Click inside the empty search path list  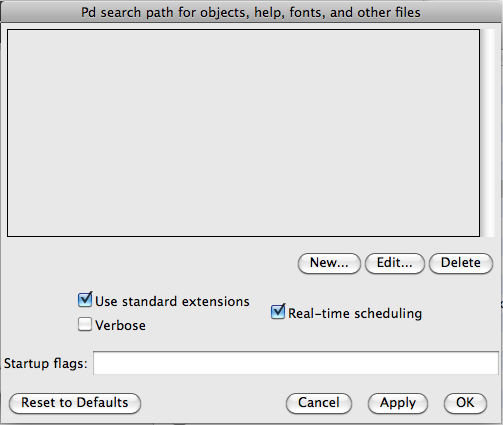click(x=243, y=133)
